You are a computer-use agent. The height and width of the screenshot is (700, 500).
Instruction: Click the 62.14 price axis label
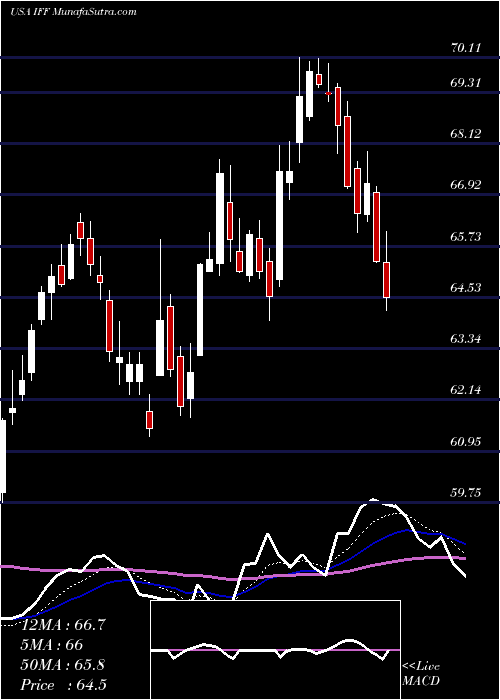pos(465,390)
